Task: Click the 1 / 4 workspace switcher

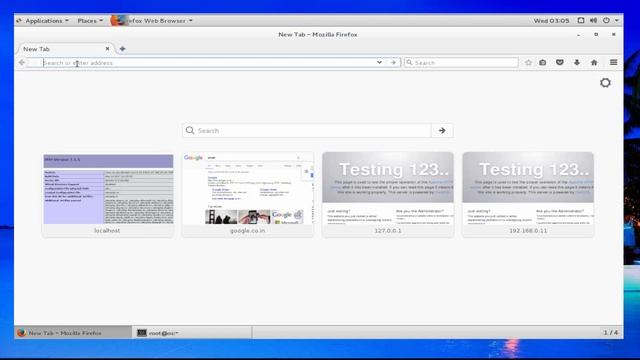Action: [611, 333]
